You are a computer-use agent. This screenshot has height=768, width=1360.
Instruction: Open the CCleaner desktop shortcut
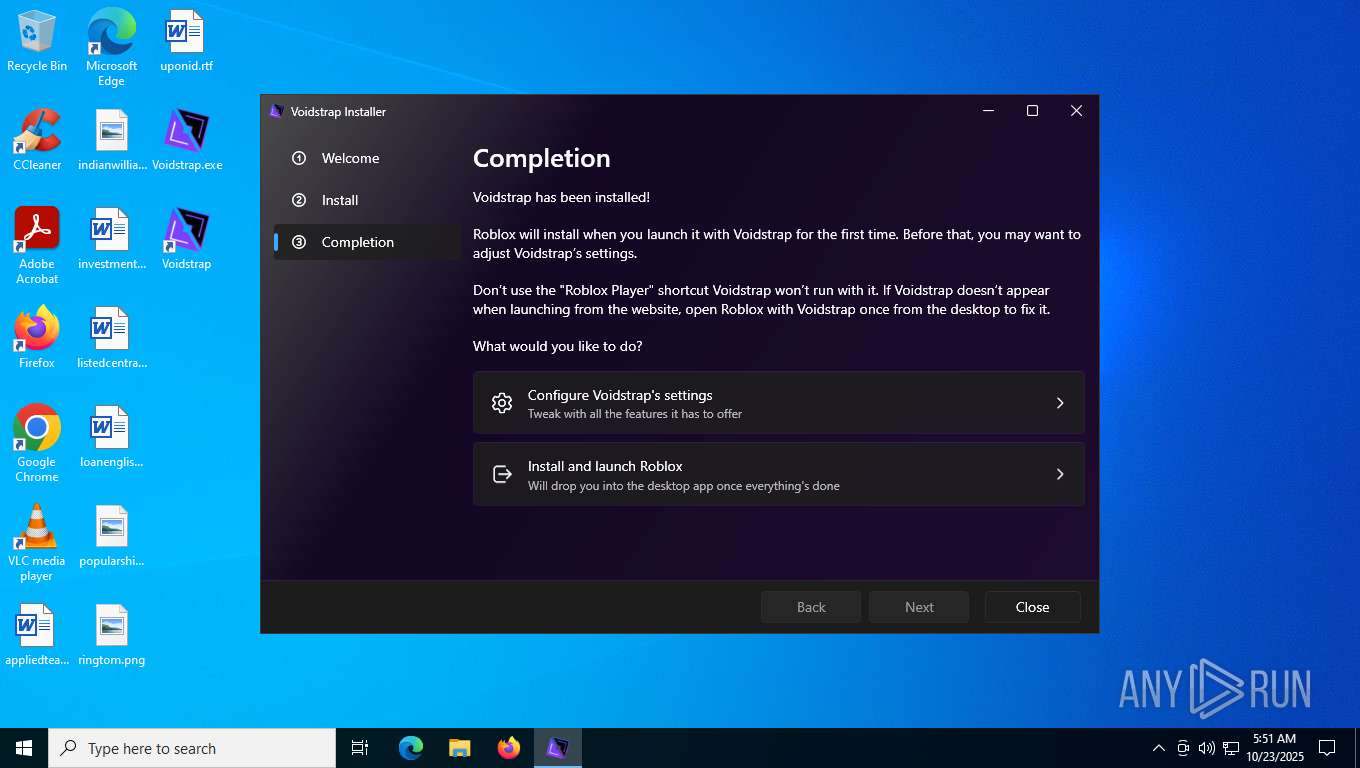pyautogui.click(x=37, y=140)
